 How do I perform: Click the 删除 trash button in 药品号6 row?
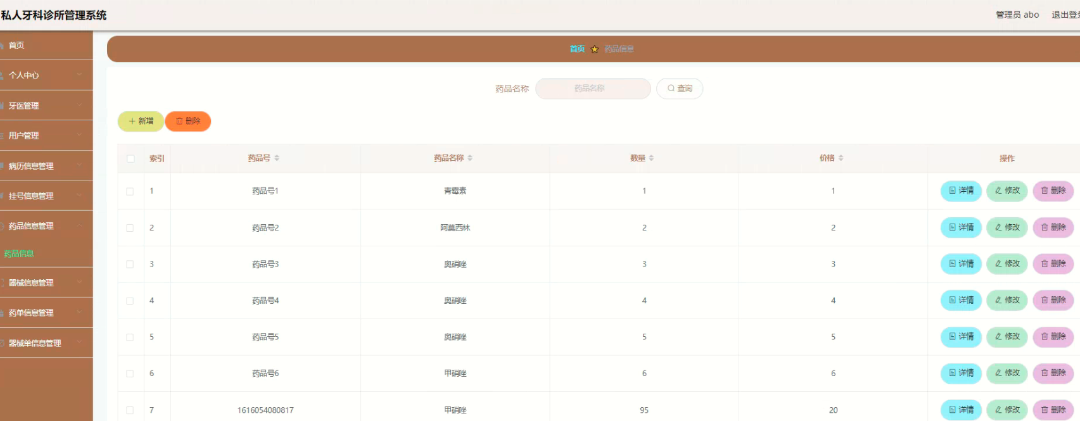point(1053,373)
